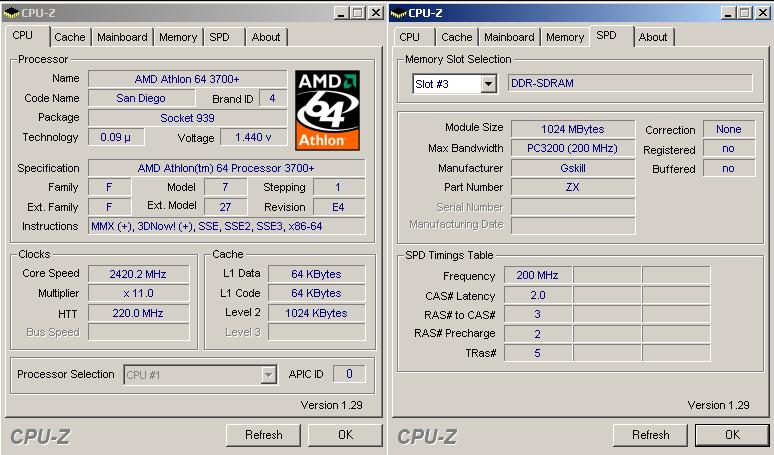Click Module Size value 1024 MBytes
This screenshot has height=455, width=774.
point(573,129)
